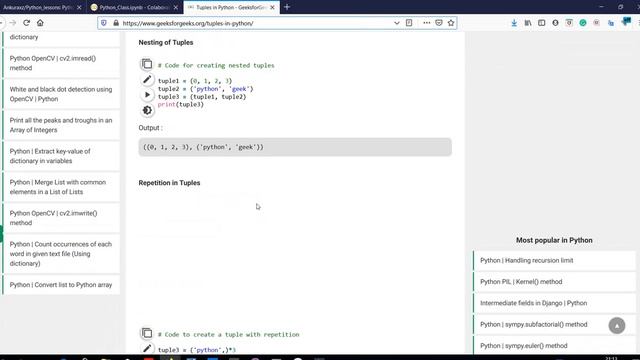Click the blue extension icon in toolbar
This screenshot has width=640, height=360.
coord(611,23)
